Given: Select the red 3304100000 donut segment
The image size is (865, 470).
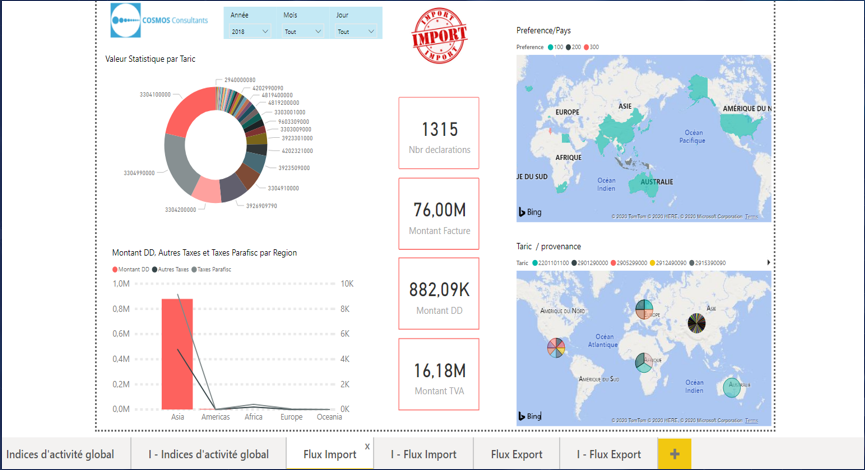Looking at the screenshot, I should tap(188, 110).
